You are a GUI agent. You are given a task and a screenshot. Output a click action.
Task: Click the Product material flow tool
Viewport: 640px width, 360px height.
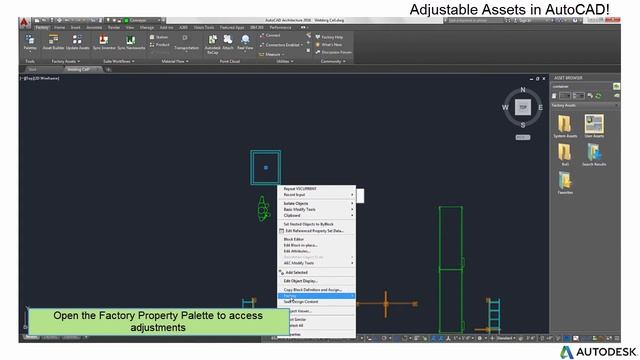point(159,44)
